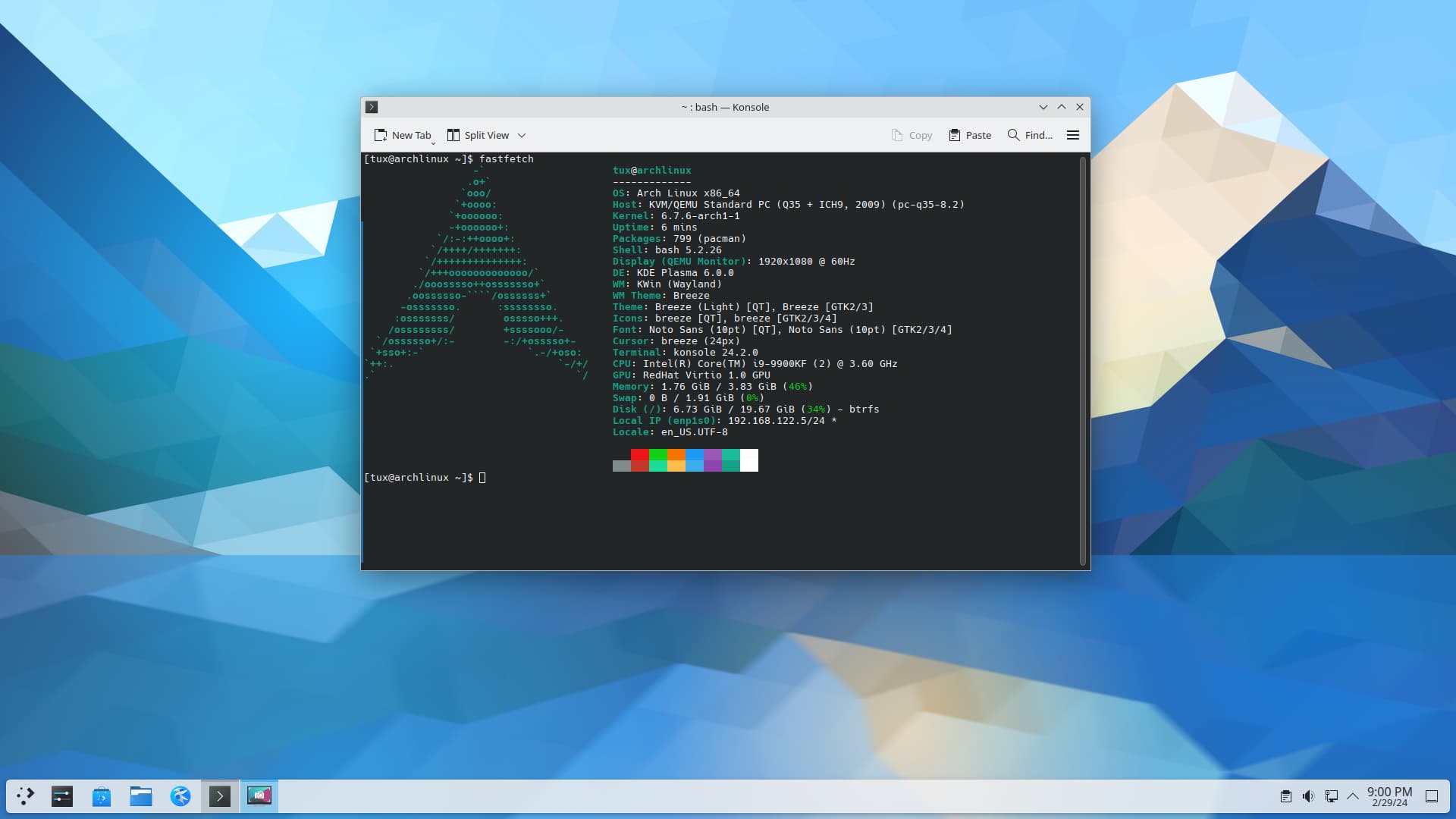This screenshot has width=1456, height=819.
Task: Expand the Split View dropdown arrow
Action: coord(522,135)
